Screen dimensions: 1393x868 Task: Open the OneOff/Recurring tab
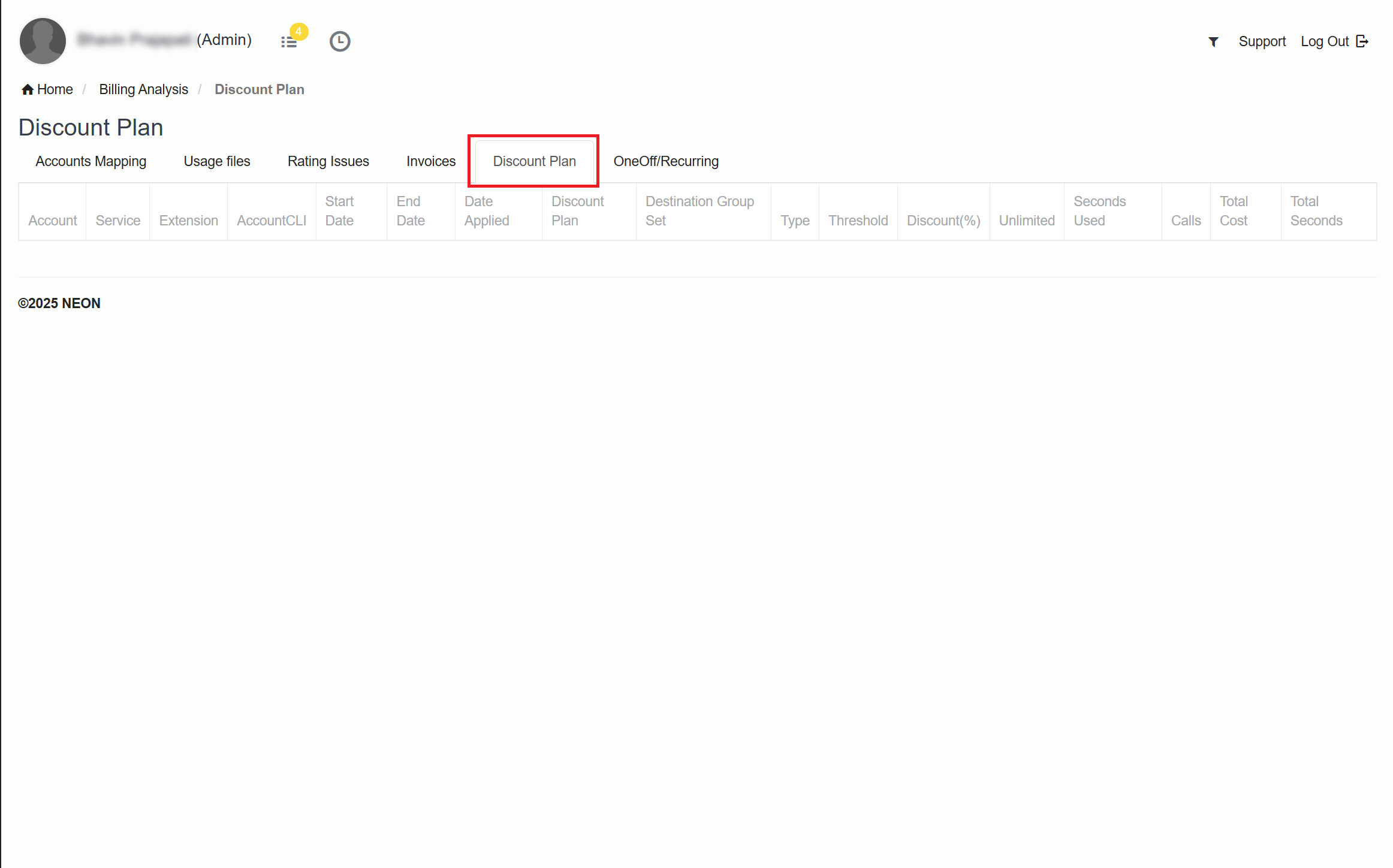coord(665,161)
